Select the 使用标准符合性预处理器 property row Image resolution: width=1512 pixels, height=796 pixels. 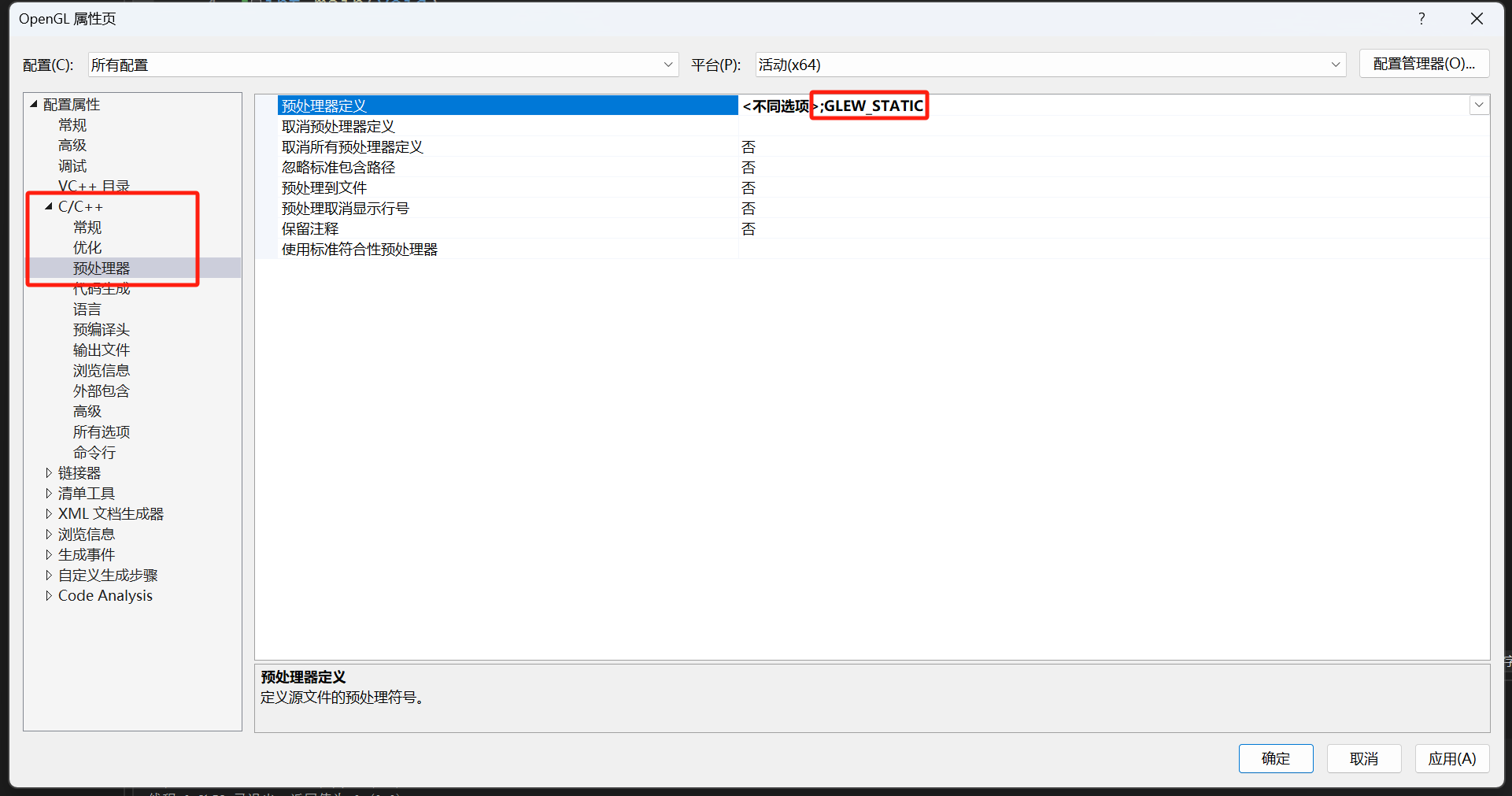(508, 249)
